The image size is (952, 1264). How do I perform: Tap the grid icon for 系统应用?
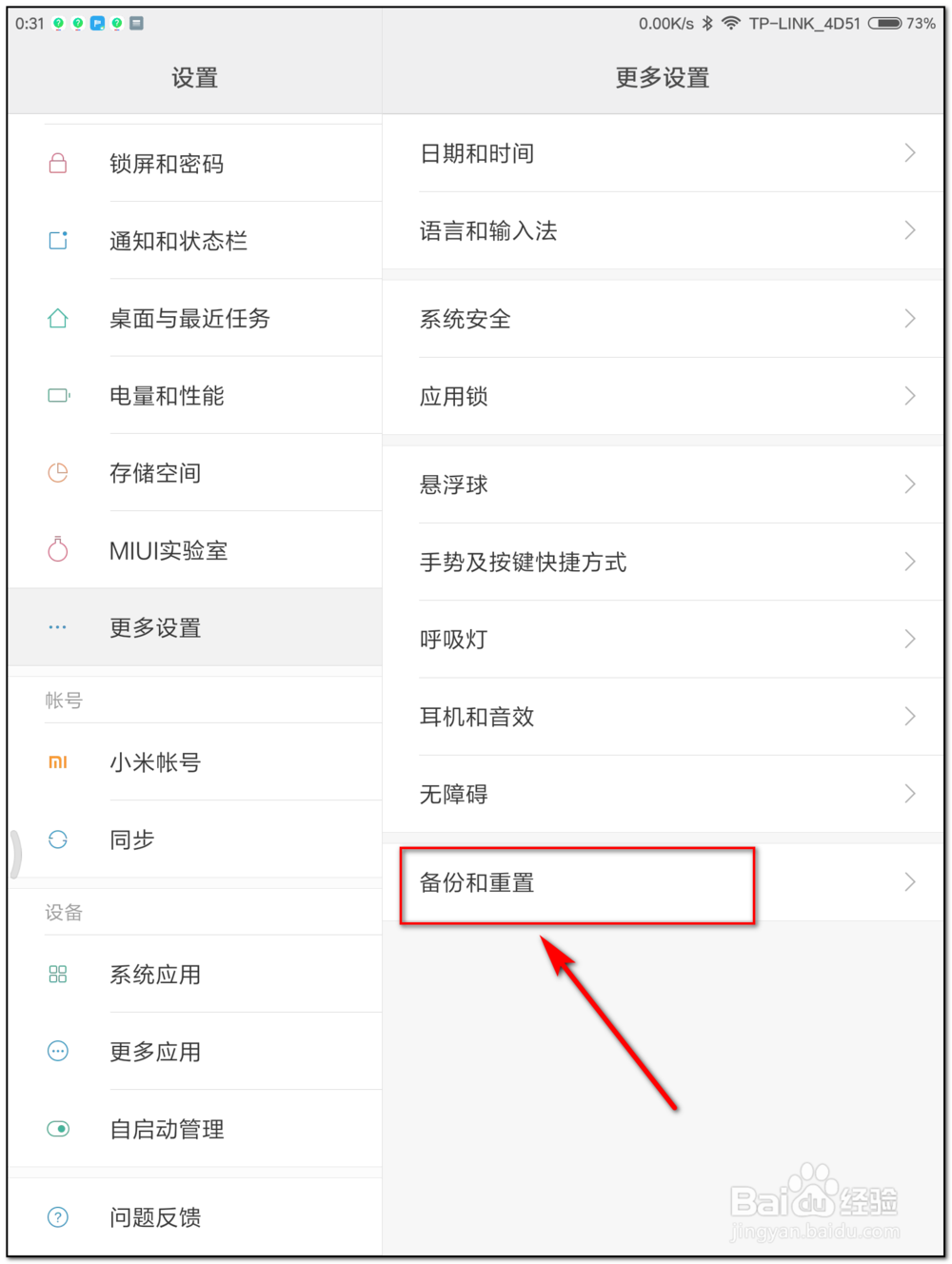pos(58,975)
